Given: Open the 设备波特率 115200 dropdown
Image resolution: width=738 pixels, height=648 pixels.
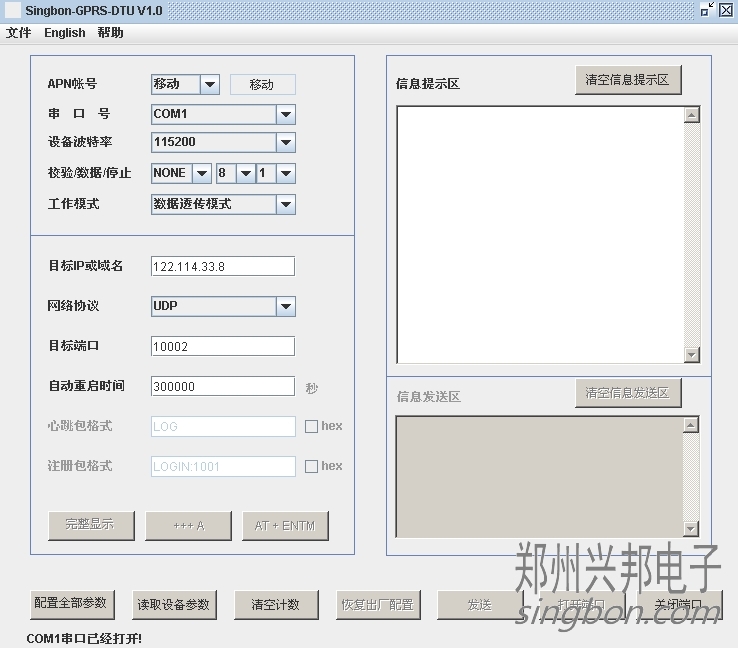Looking at the screenshot, I should 285,142.
